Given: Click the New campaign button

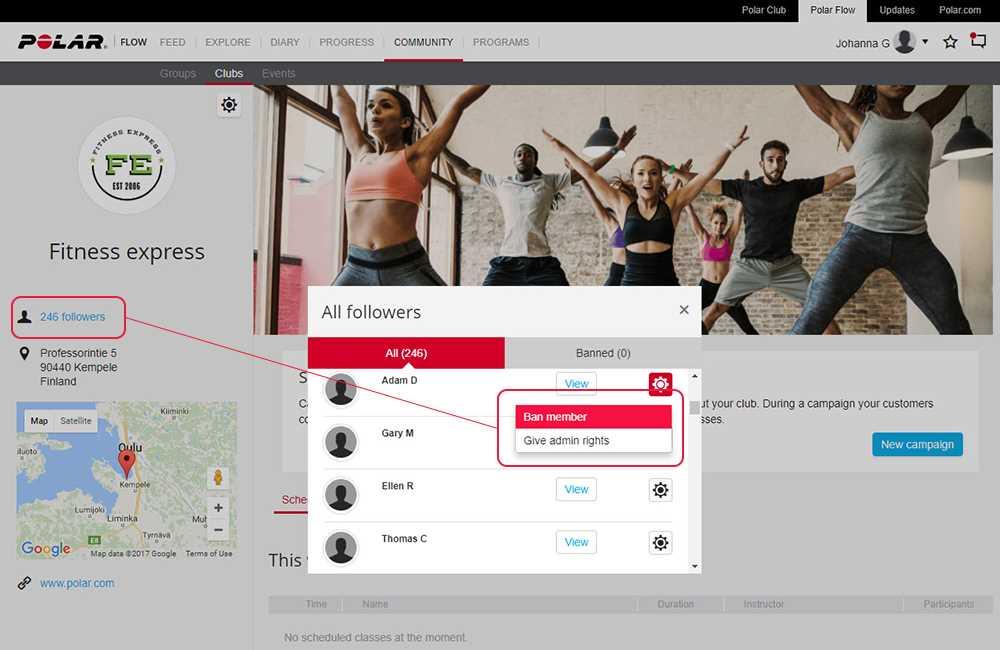Looking at the screenshot, I should [917, 445].
